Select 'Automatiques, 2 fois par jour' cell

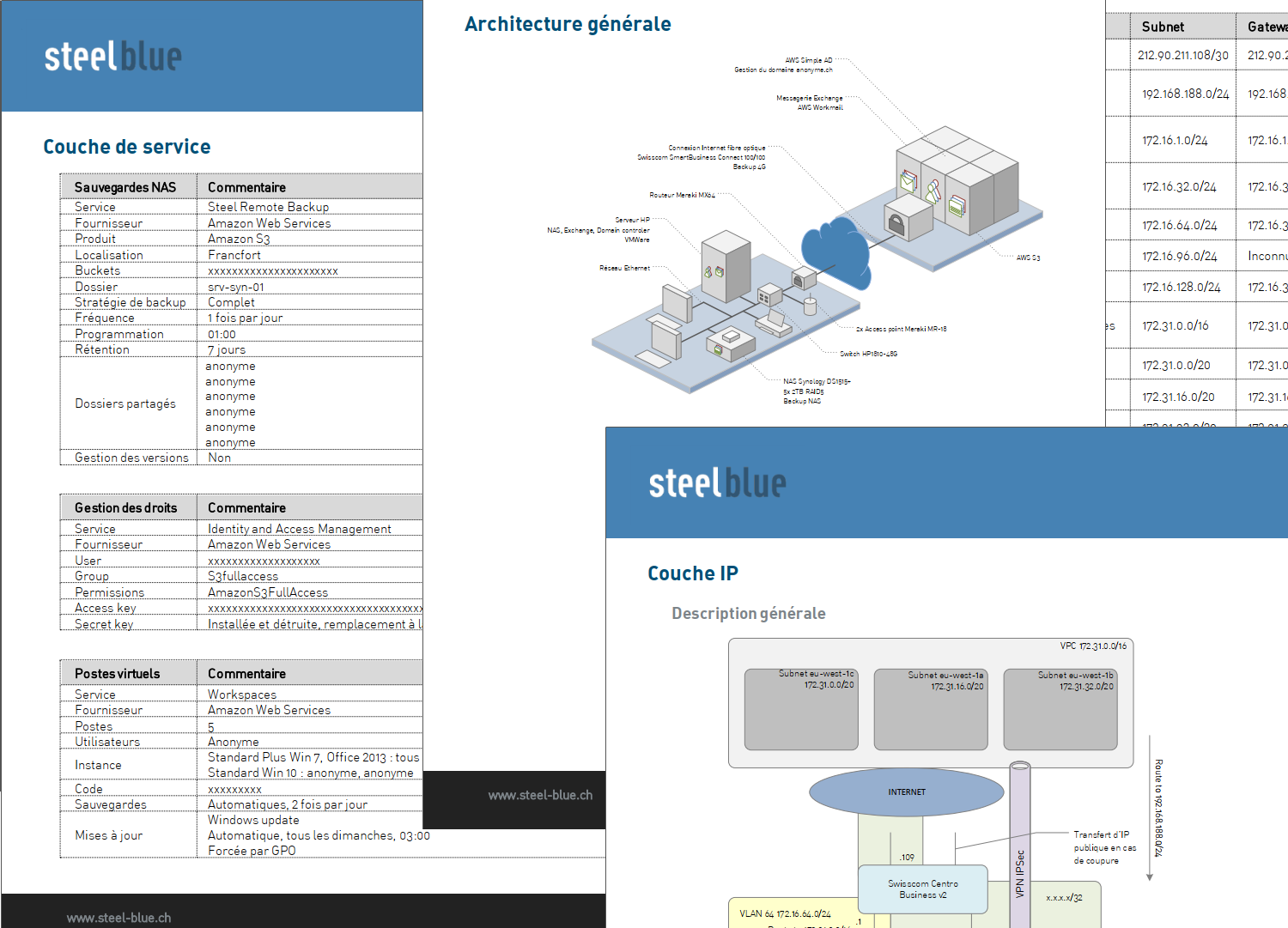tap(288, 804)
